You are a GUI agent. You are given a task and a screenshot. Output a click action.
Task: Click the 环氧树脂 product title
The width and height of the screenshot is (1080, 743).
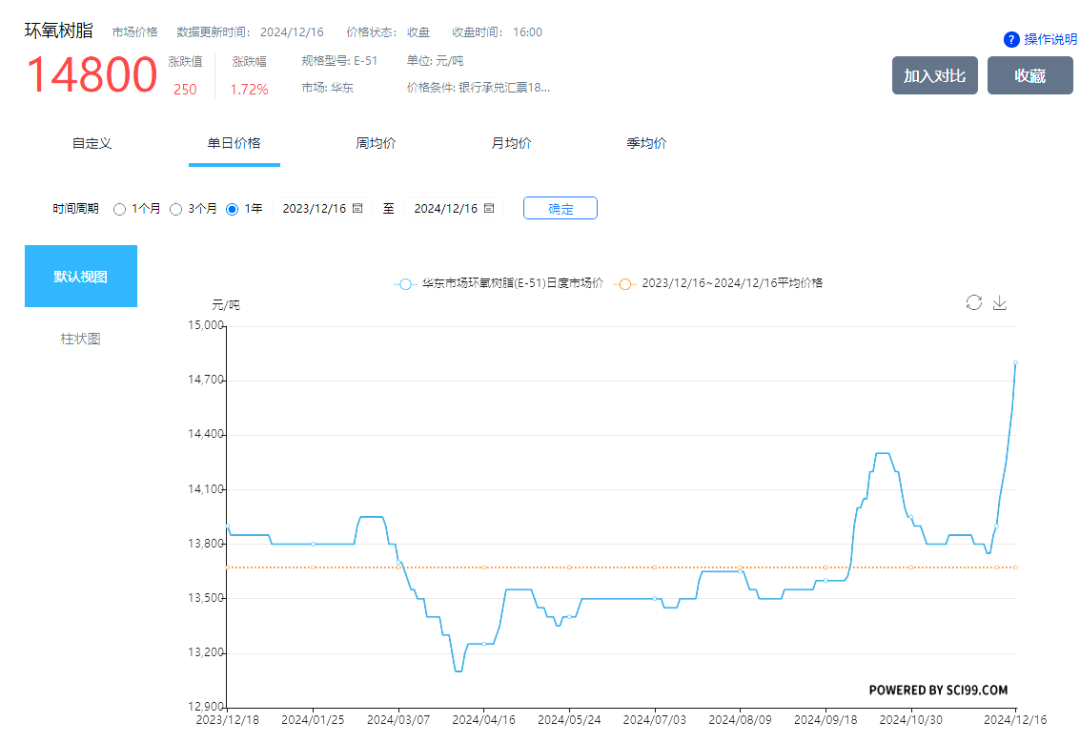pyautogui.click(x=59, y=31)
